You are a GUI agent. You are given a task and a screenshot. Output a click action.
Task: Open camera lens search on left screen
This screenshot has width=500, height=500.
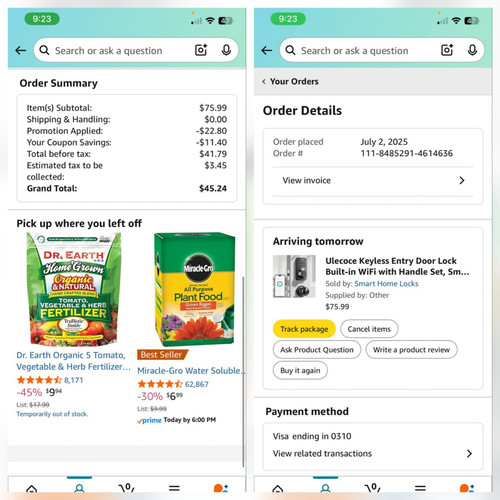(201, 50)
